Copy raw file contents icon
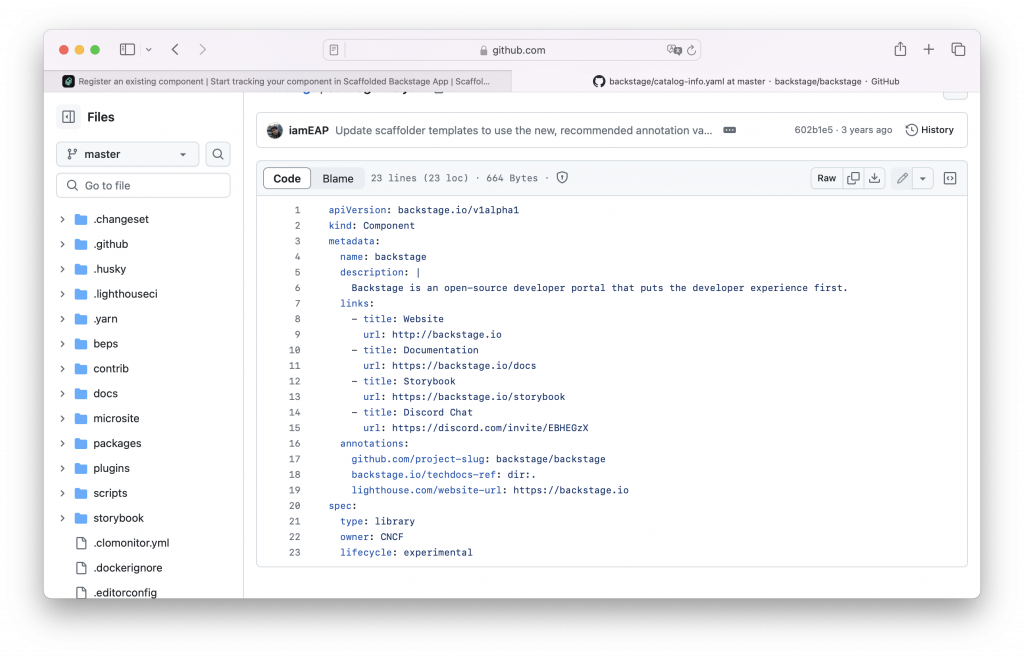 [853, 178]
